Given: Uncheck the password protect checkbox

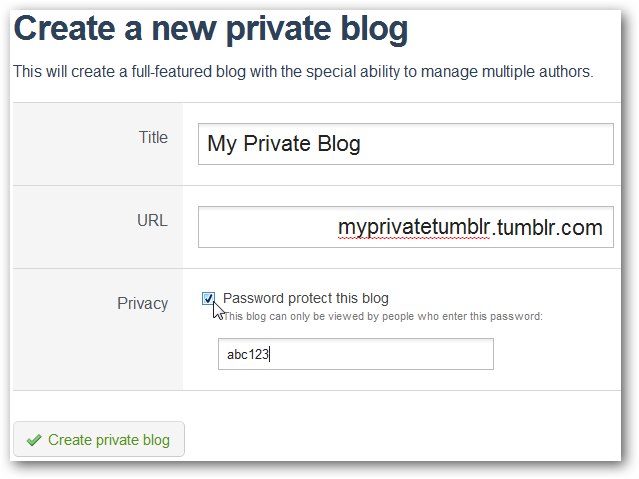Looking at the screenshot, I should point(208,298).
